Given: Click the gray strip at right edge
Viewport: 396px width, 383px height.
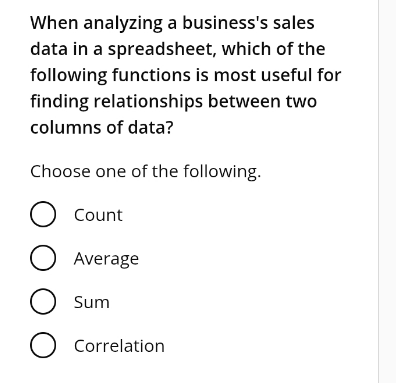Looking at the screenshot, I should [x=387, y=191].
